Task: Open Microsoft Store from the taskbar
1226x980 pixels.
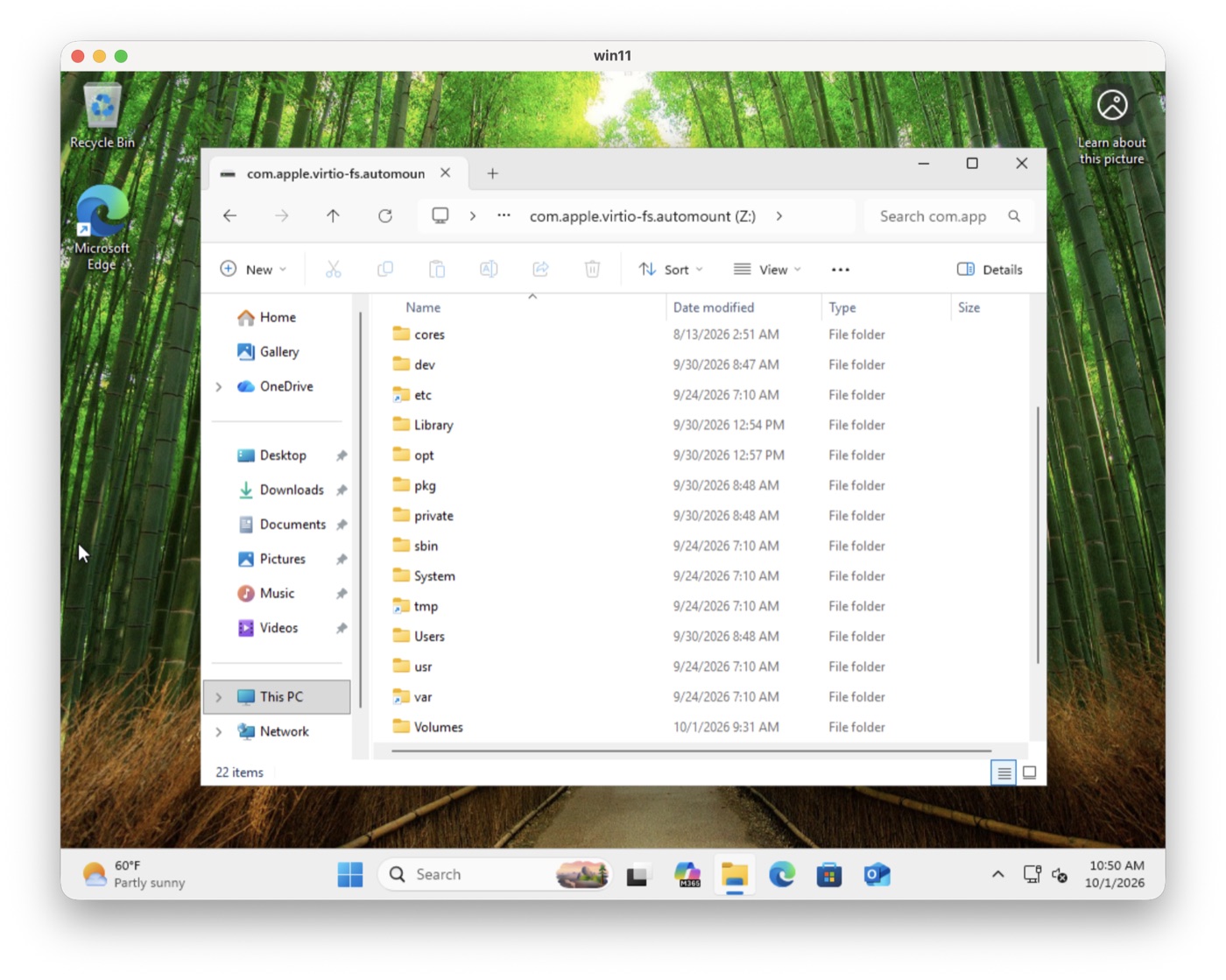Action: 828,875
